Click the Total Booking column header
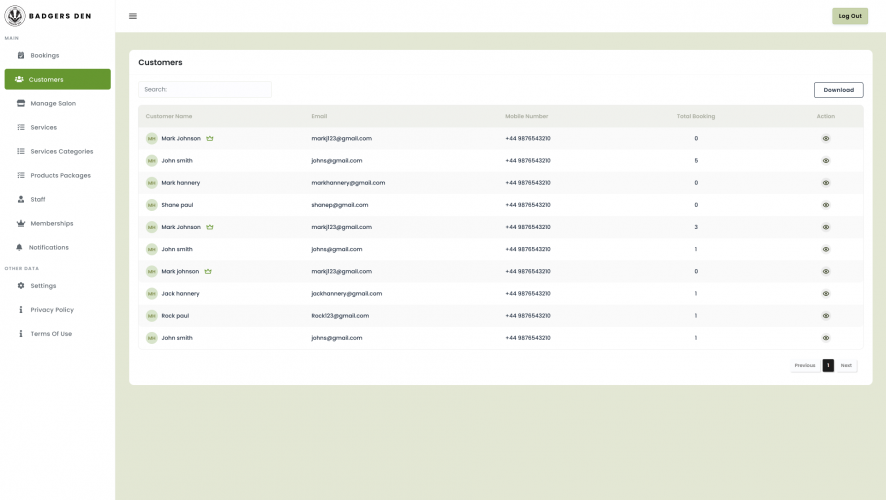This screenshot has height=500, width=886. click(696, 116)
